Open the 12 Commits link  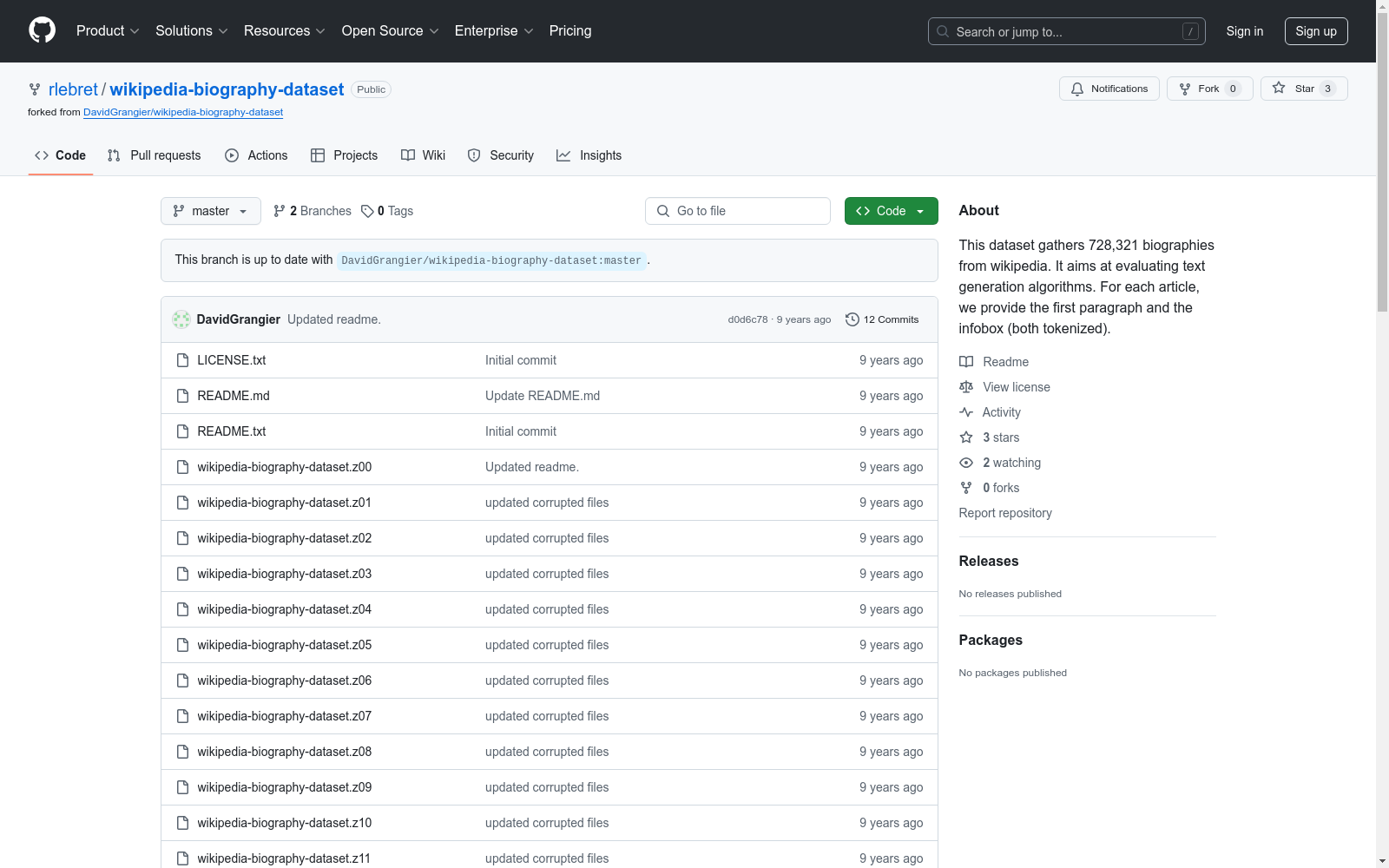[882, 319]
